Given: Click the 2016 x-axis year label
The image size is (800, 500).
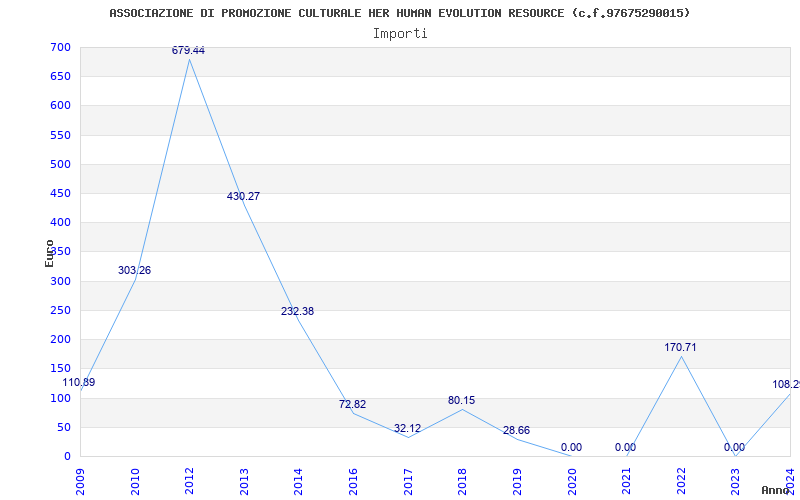Looking at the screenshot, I should [x=353, y=482].
